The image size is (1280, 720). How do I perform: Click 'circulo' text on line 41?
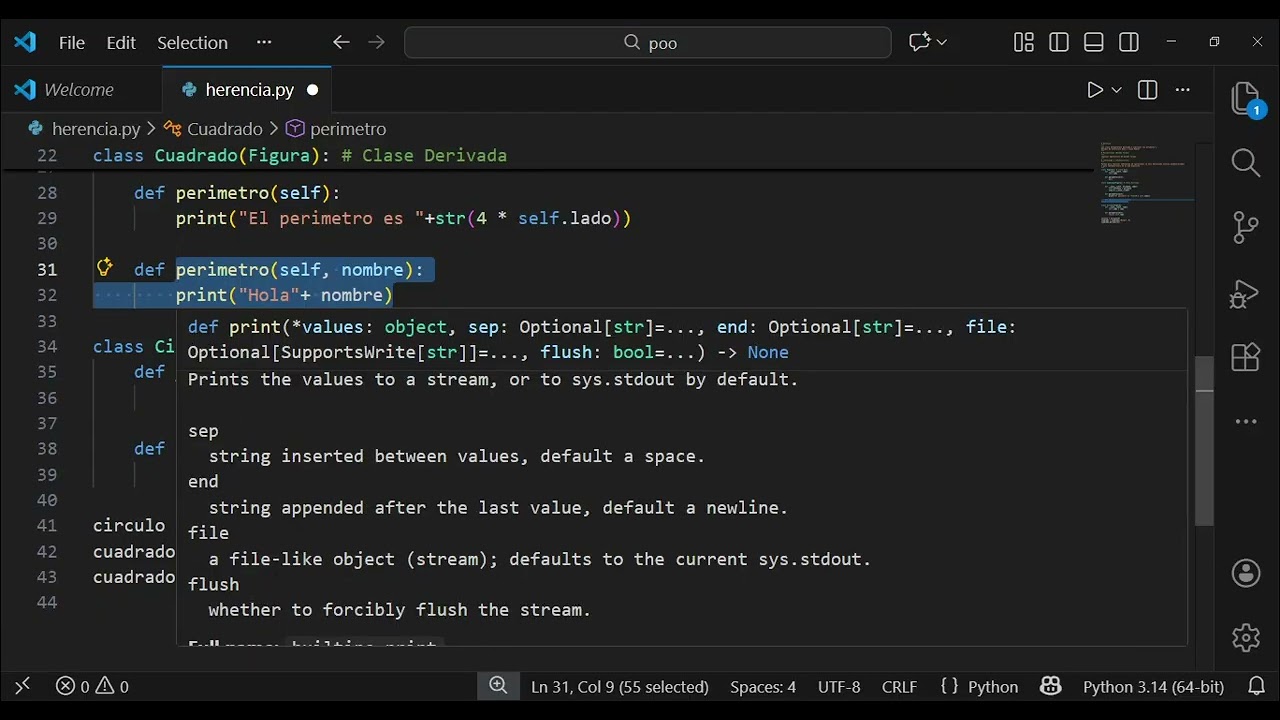point(129,525)
